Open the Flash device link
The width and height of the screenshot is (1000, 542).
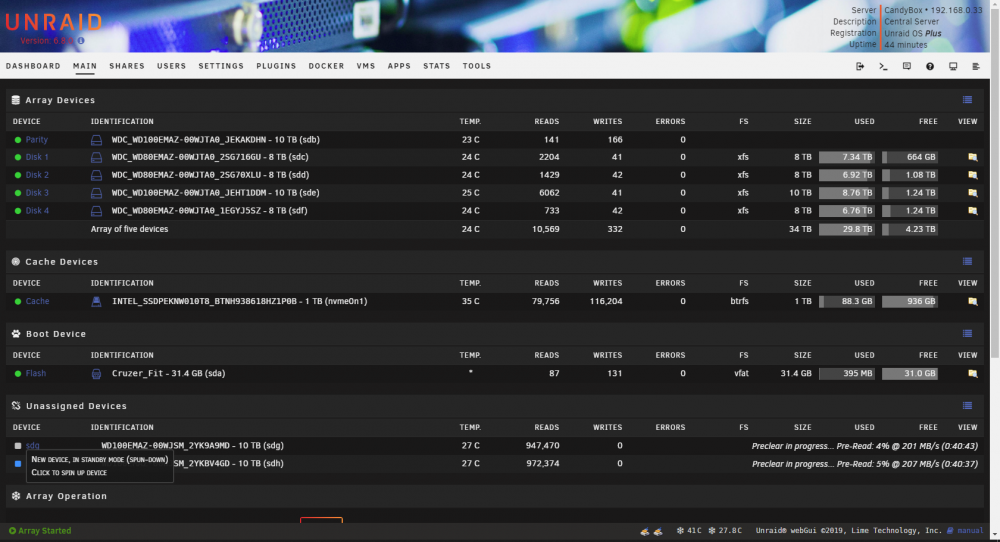tap(36, 373)
